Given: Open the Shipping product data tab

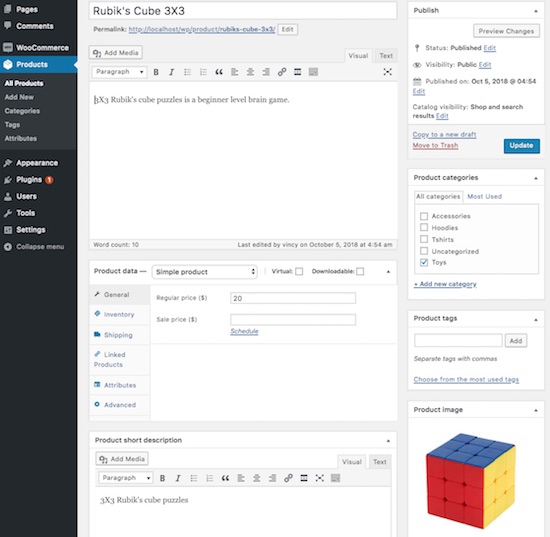Looking at the screenshot, I should point(120,335).
